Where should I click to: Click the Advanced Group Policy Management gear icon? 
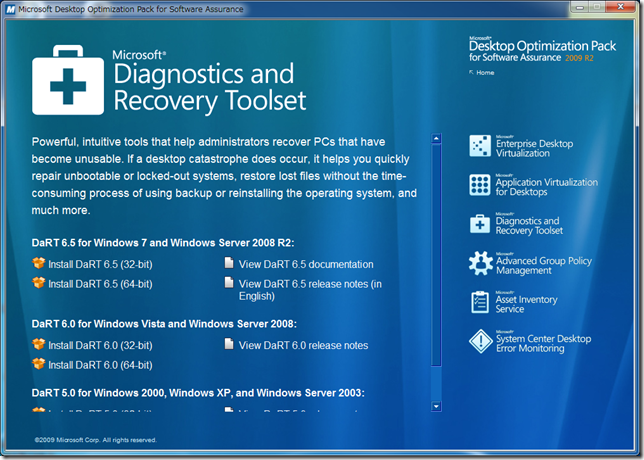point(481,263)
